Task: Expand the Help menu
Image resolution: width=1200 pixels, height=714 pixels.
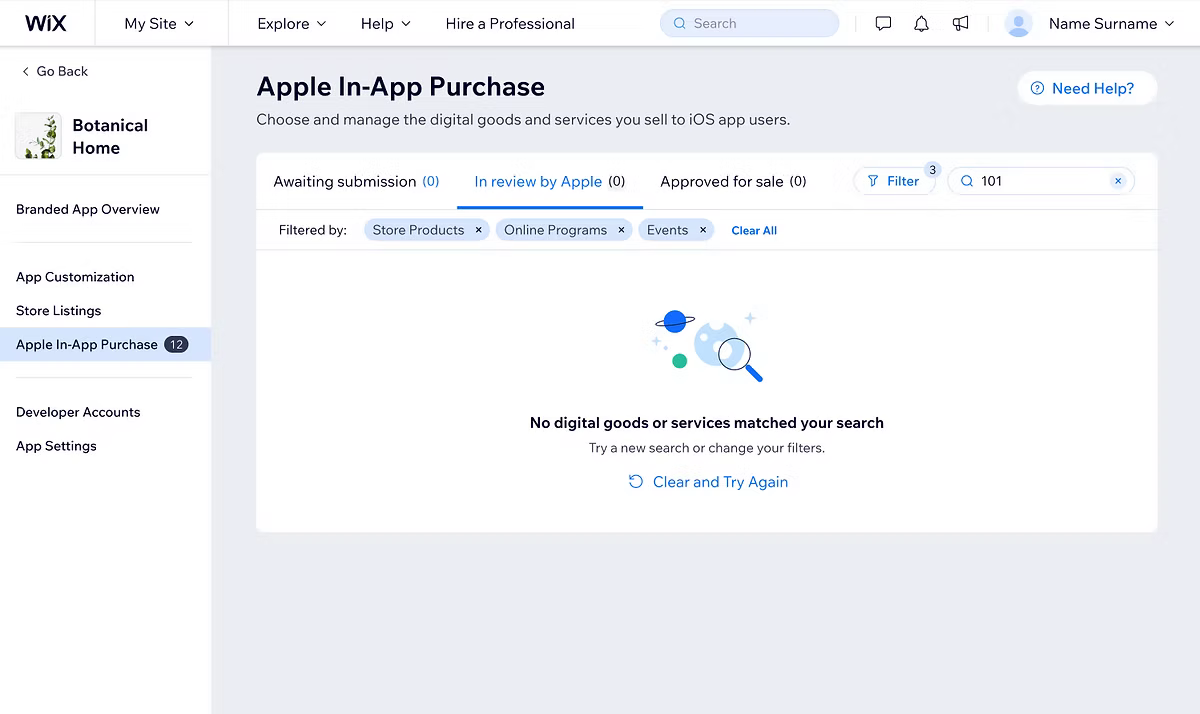Action: click(386, 23)
